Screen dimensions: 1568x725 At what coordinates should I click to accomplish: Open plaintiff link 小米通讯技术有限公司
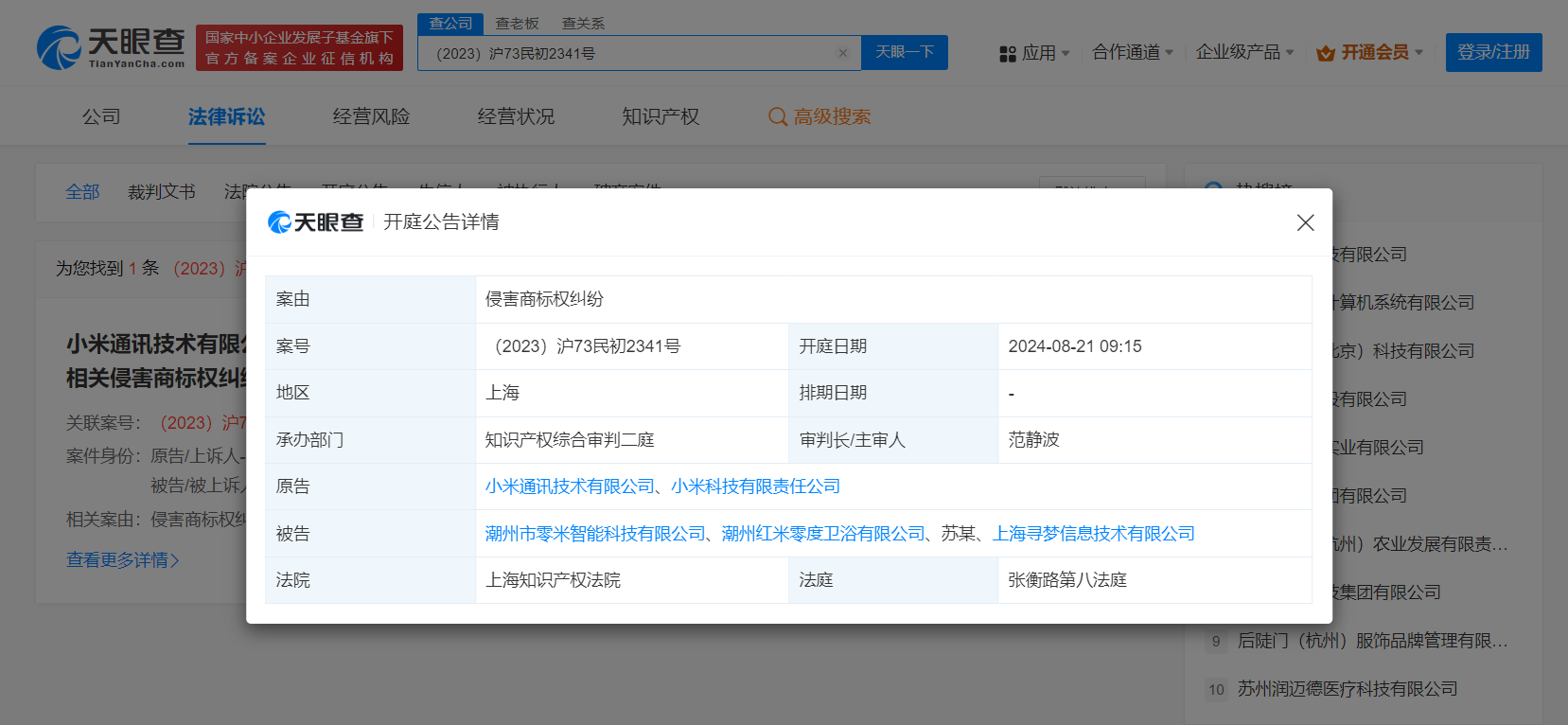570,486
